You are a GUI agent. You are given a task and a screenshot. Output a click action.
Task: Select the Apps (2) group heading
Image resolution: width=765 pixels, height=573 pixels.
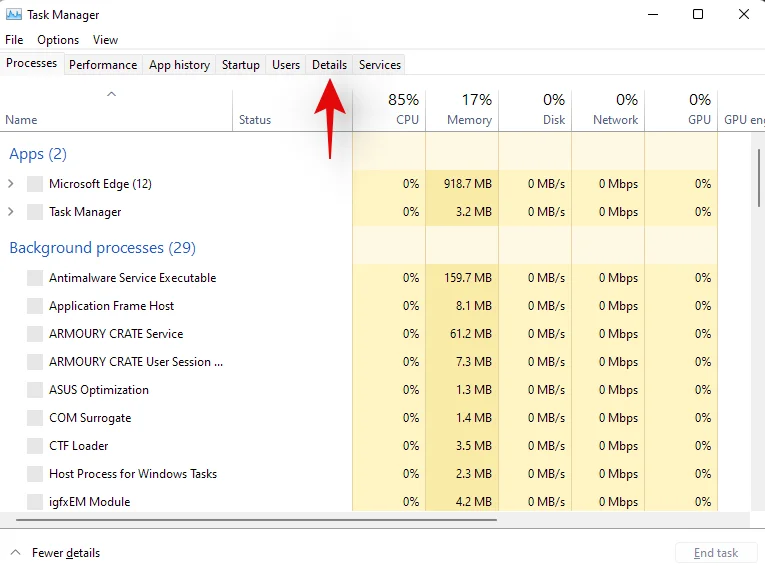pyautogui.click(x=38, y=154)
